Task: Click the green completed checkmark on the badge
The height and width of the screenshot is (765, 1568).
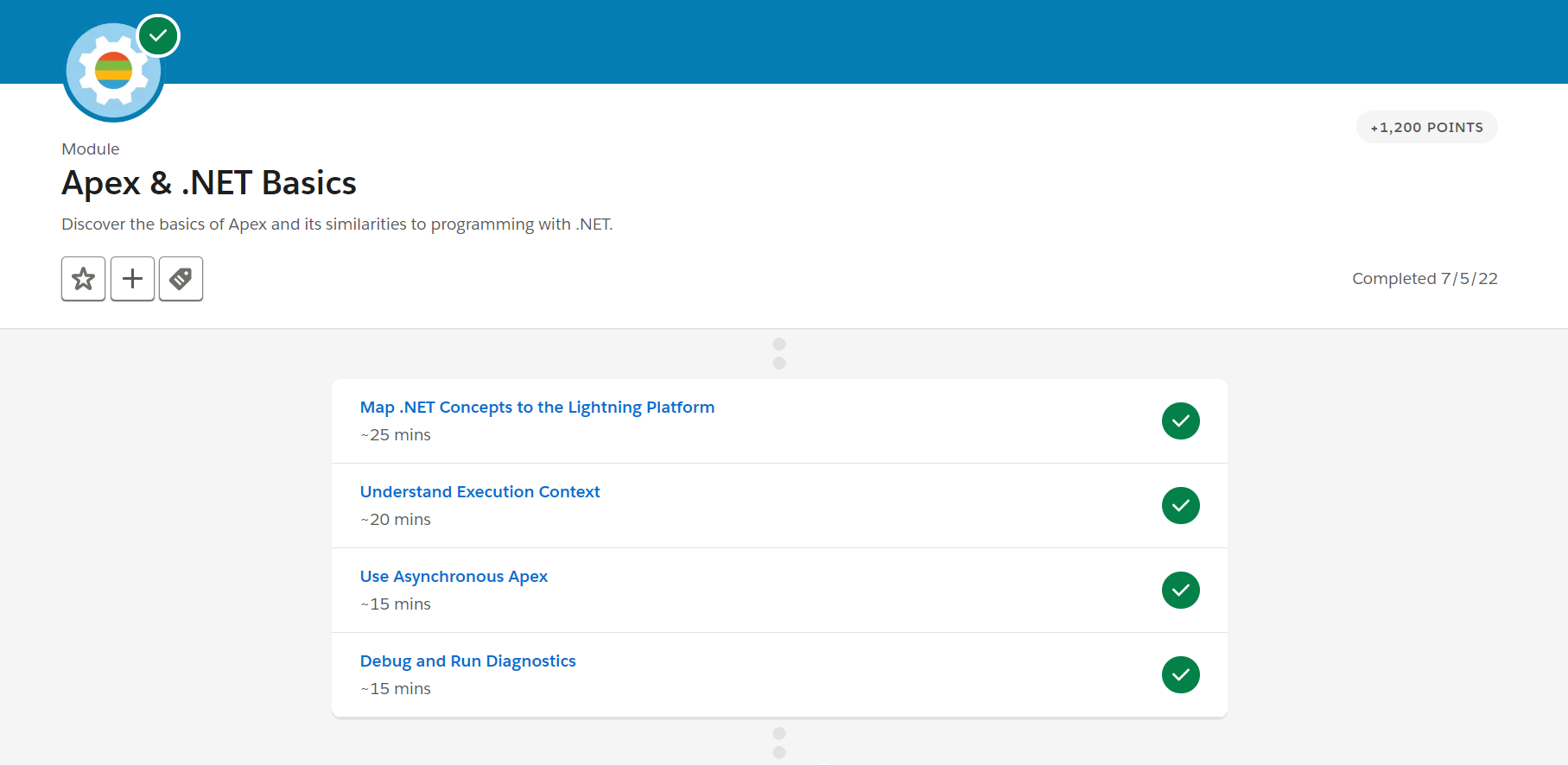Action: pos(158,36)
